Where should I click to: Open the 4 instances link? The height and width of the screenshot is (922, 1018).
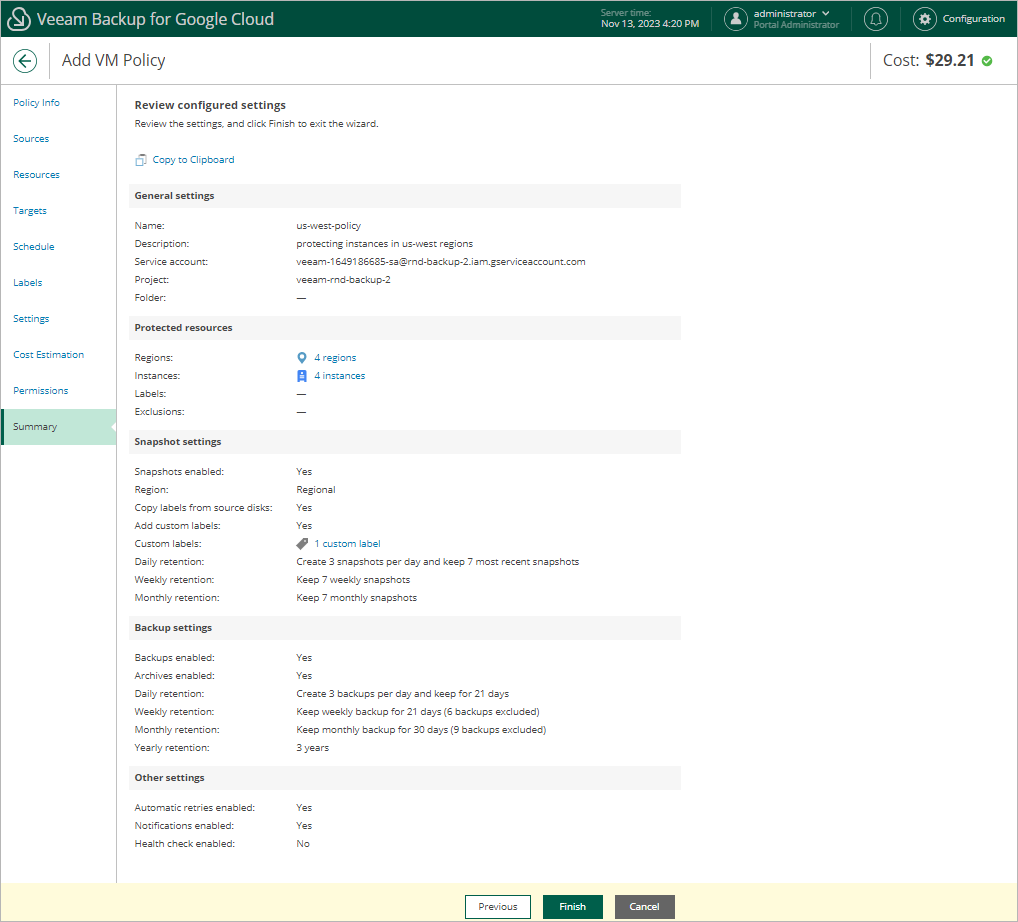click(340, 376)
